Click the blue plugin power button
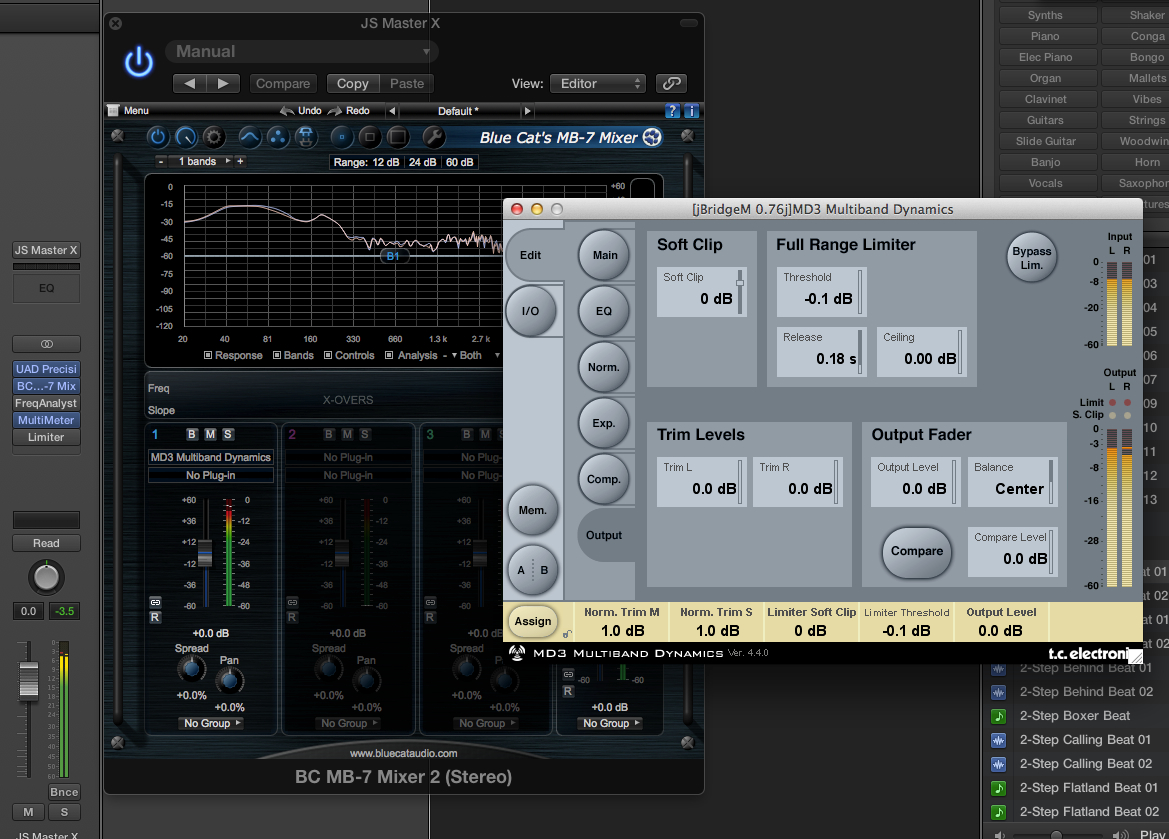Viewport: 1169px width, 839px height. pos(139,62)
